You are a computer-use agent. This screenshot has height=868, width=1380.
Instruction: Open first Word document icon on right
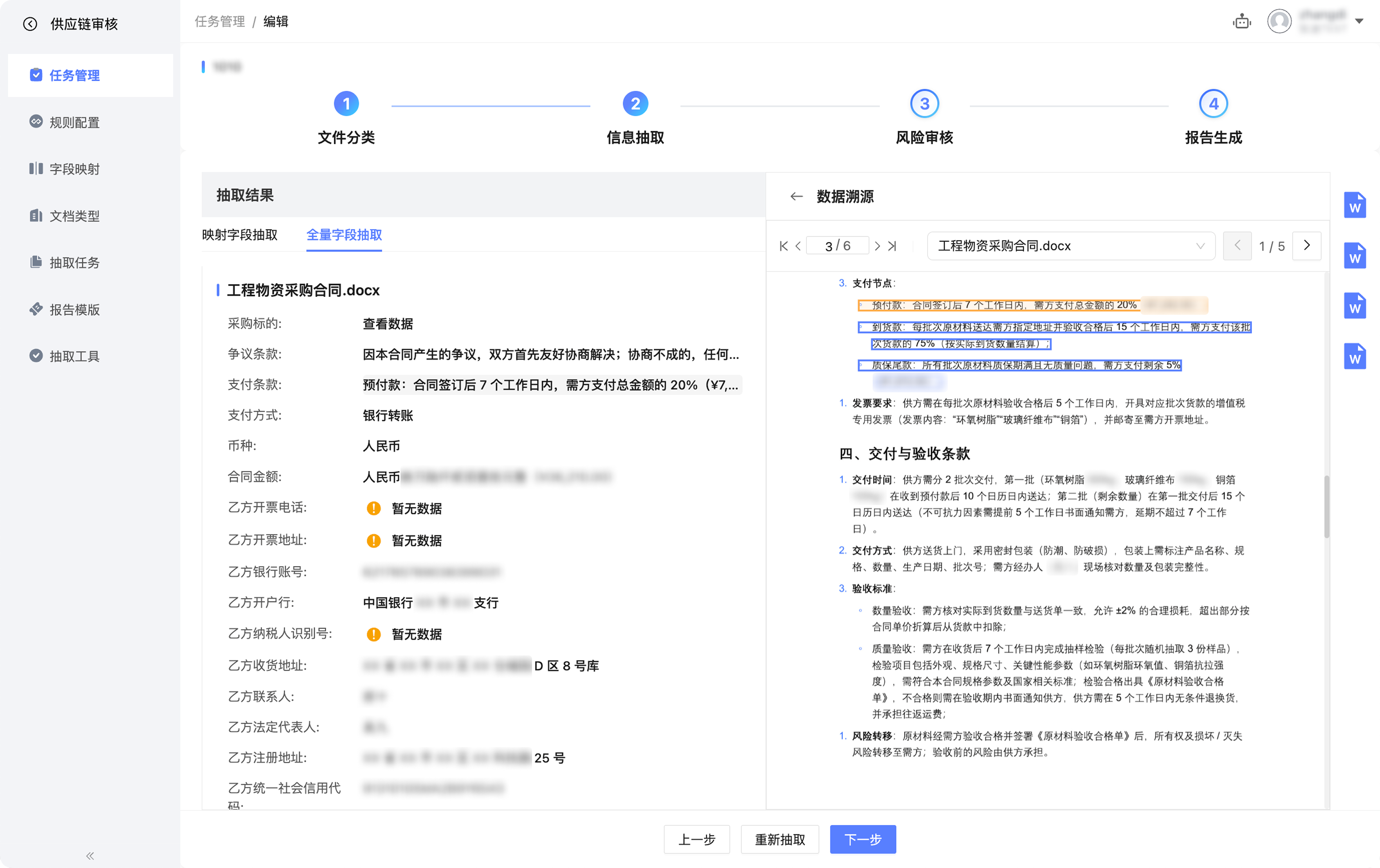tap(1355, 205)
